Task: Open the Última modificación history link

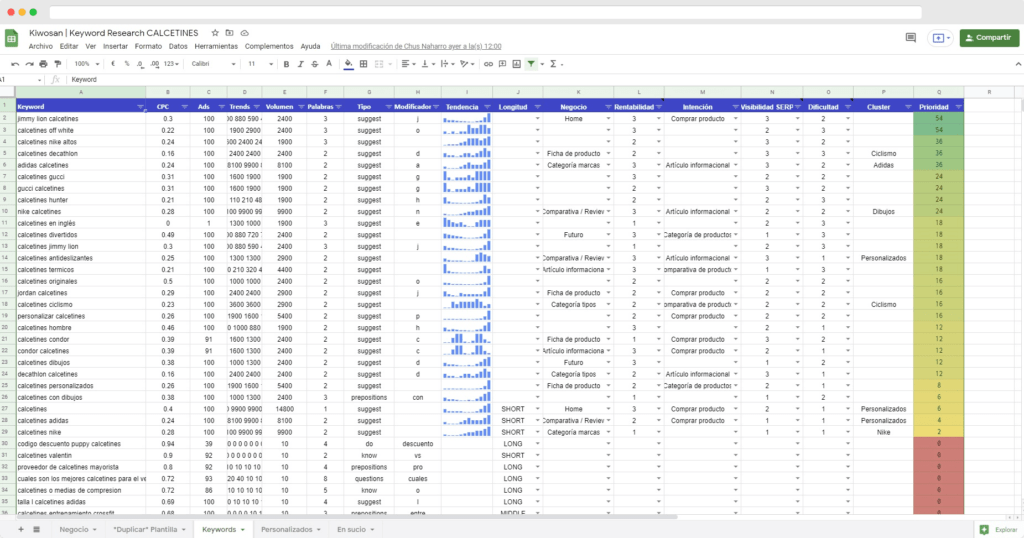Action: (x=416, y=46)
